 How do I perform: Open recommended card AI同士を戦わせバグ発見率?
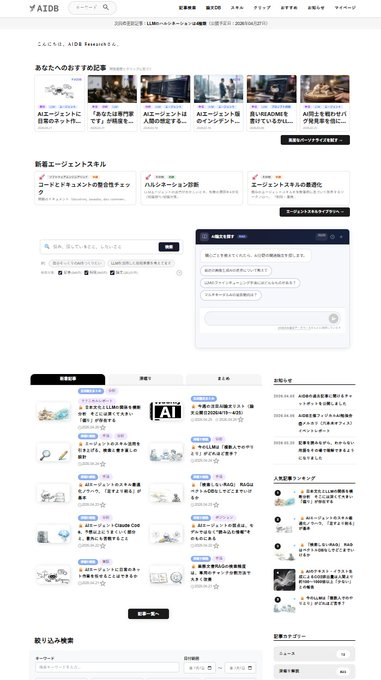point(325,103)
